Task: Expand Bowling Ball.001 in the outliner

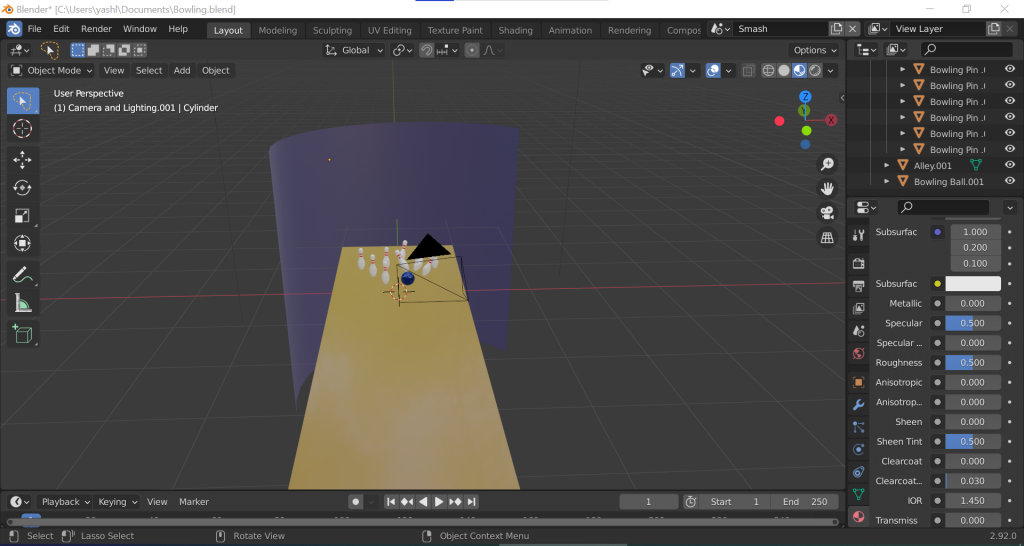Action: [887, 182]
